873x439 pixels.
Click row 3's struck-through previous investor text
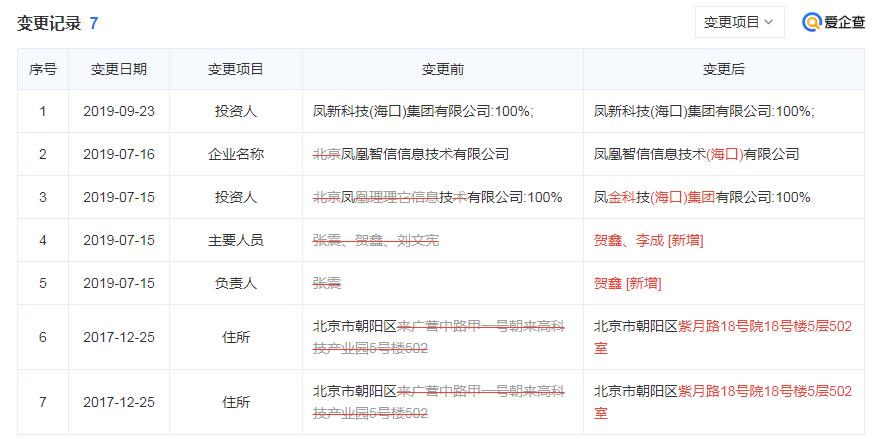[x=437, y=197]
